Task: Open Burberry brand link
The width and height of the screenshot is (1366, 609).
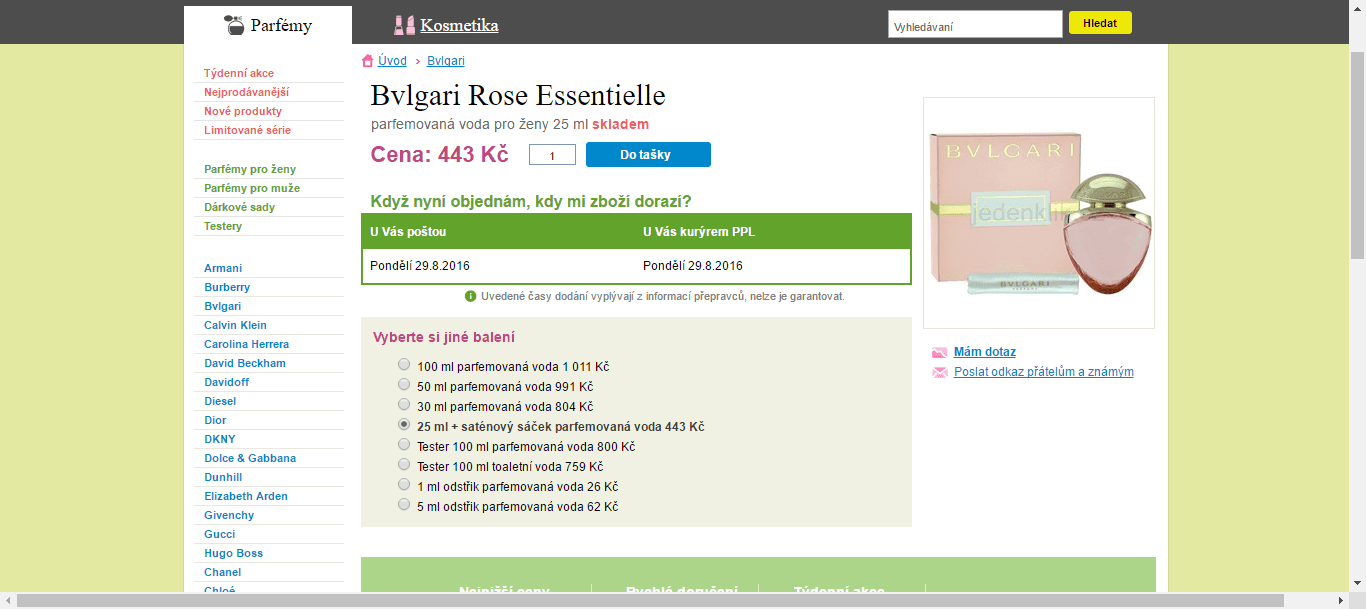Action: point(227,287)
